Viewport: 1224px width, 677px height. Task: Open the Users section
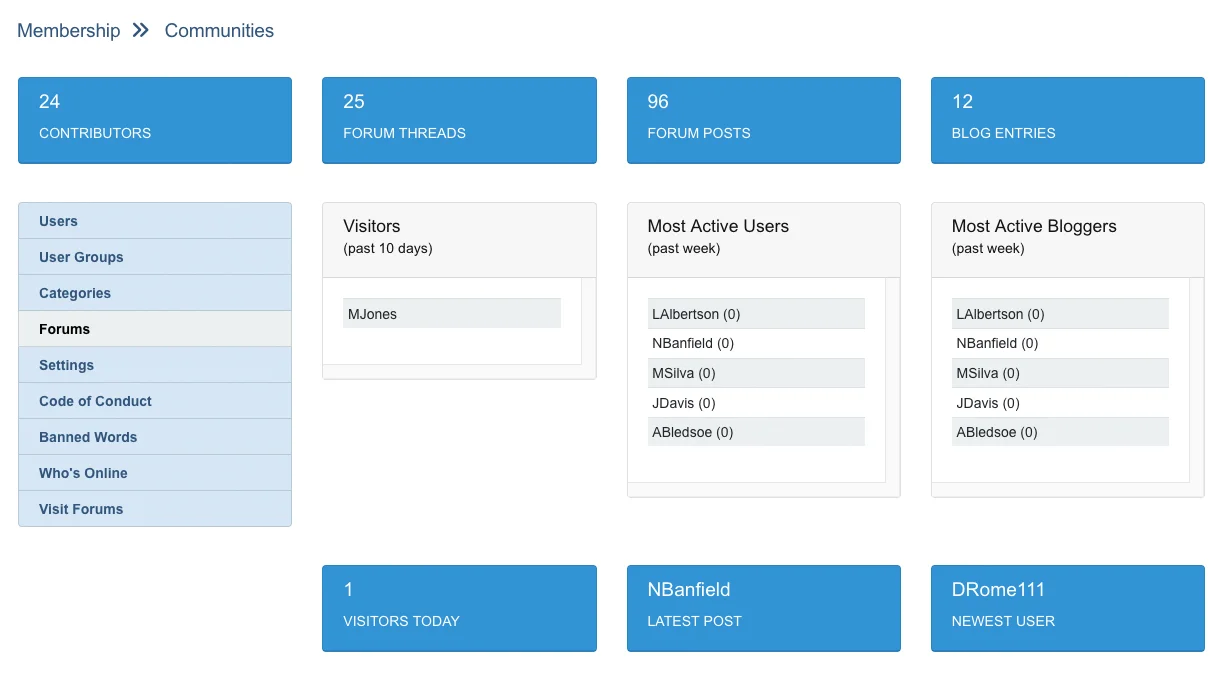tap(154, 221)
